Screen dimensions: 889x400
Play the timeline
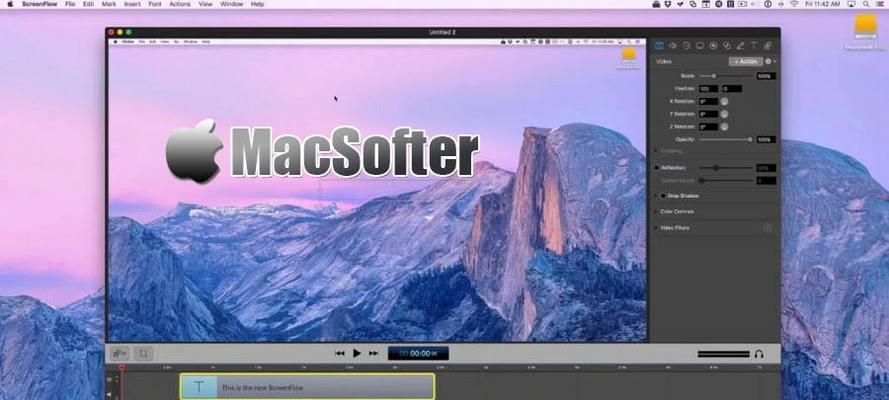coord(357,354)
